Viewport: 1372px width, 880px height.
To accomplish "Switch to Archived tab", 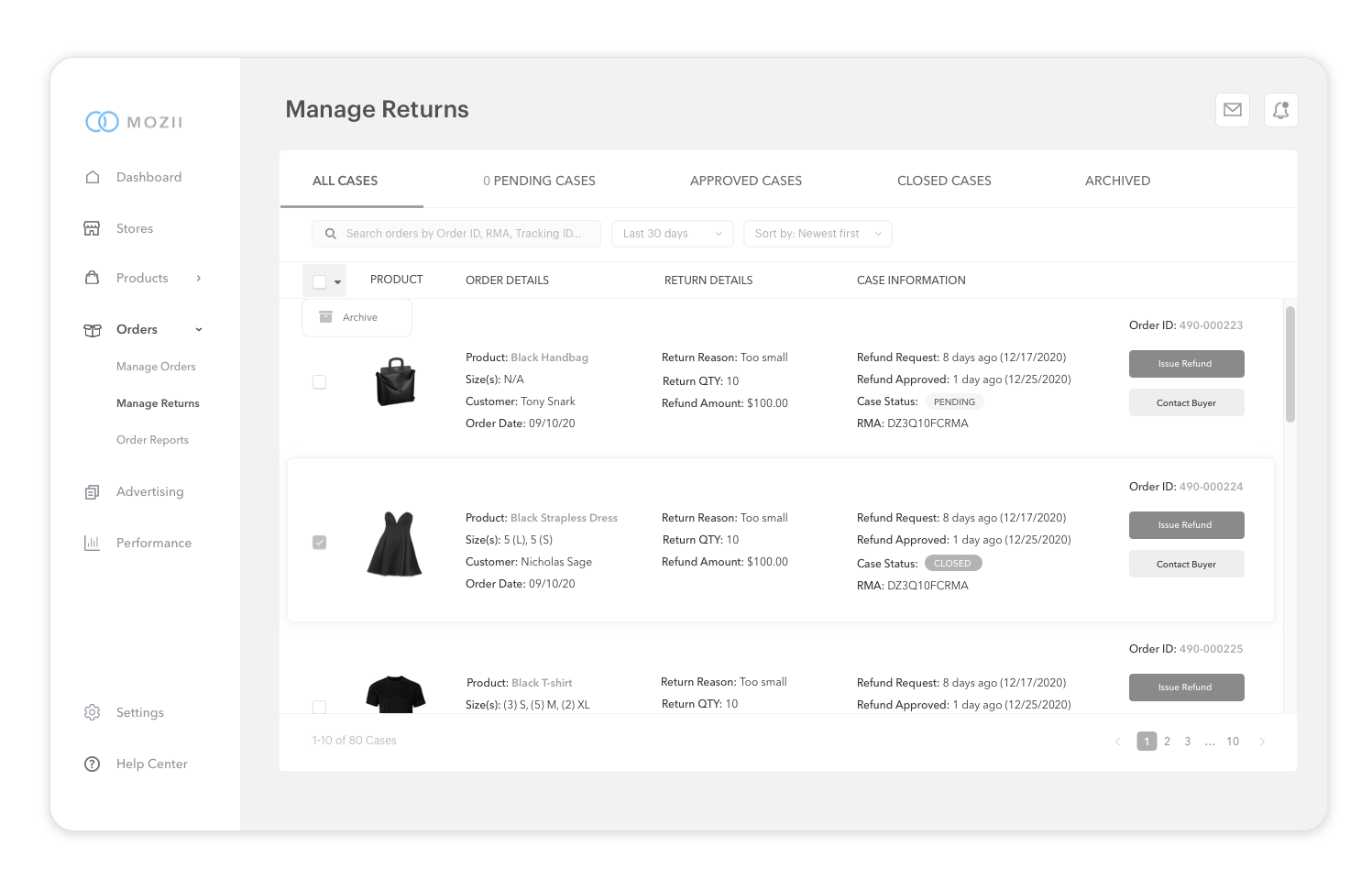I will pyautogui.click(x=1117, y=181).
